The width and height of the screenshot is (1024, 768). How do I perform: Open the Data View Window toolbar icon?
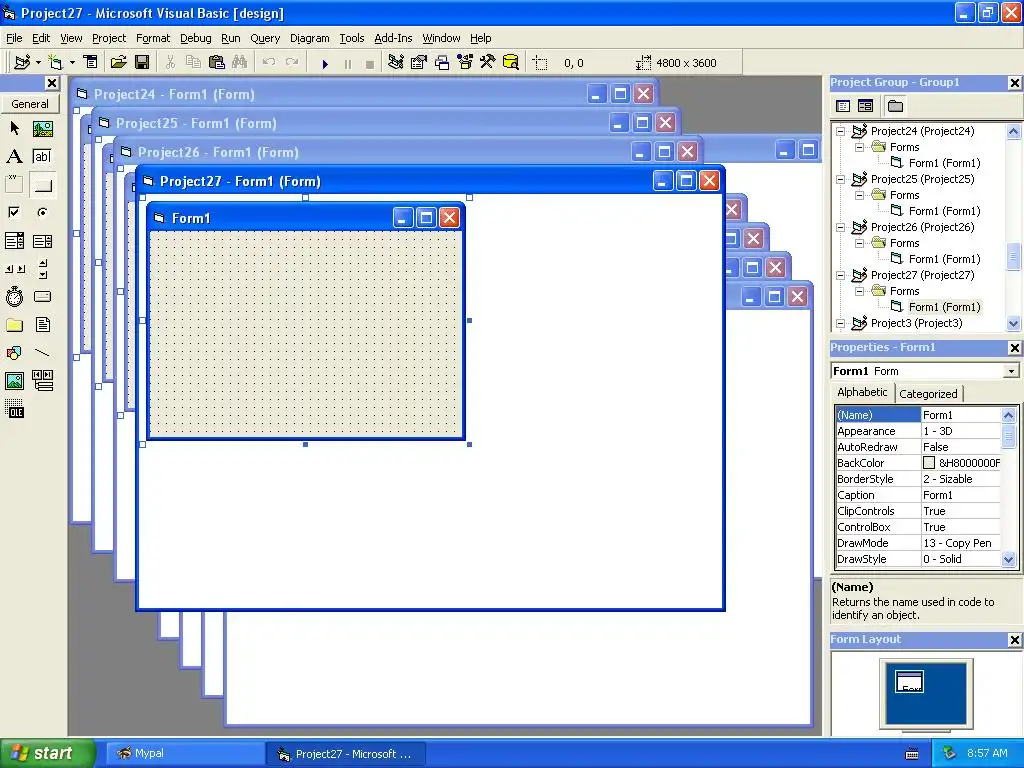[511, 63]
